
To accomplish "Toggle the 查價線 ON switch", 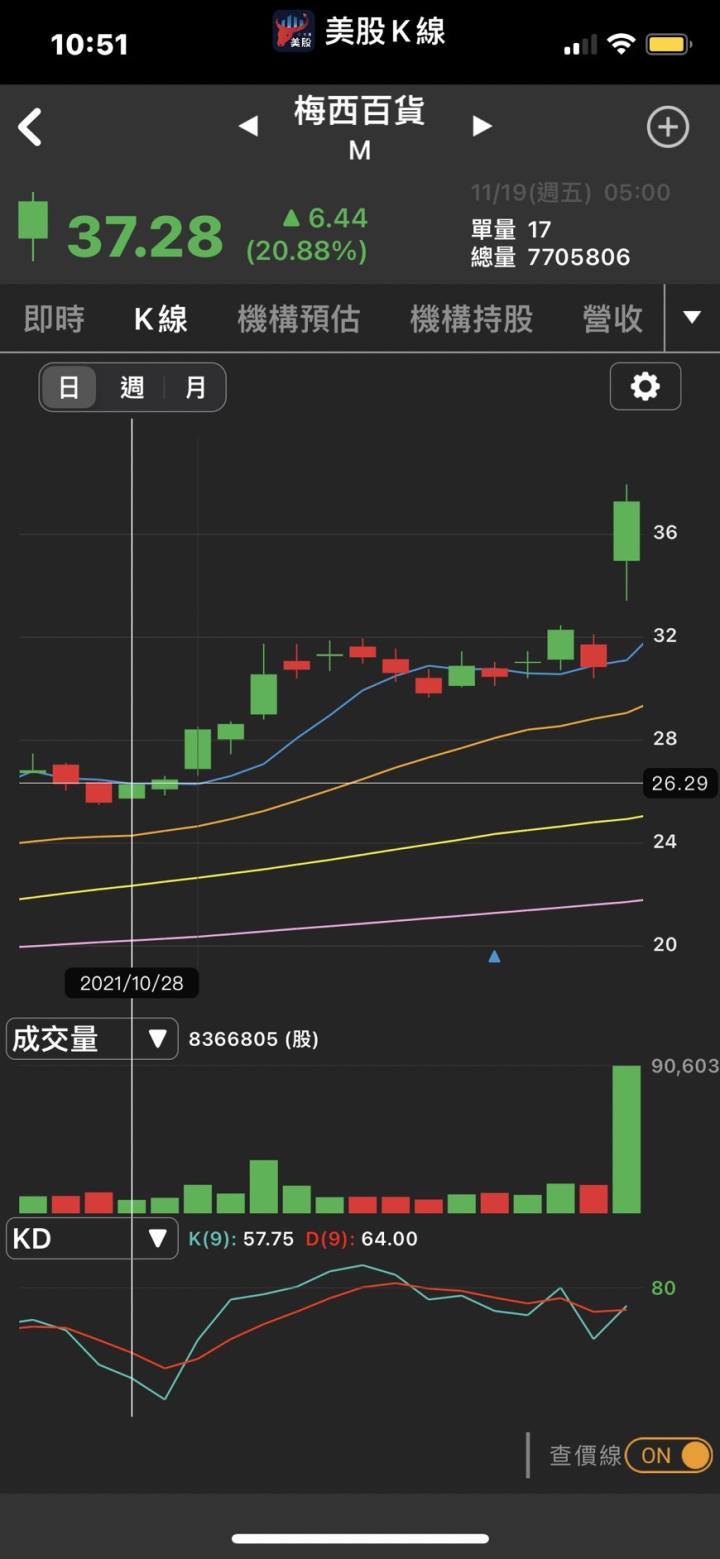I will pos(669,1455).
